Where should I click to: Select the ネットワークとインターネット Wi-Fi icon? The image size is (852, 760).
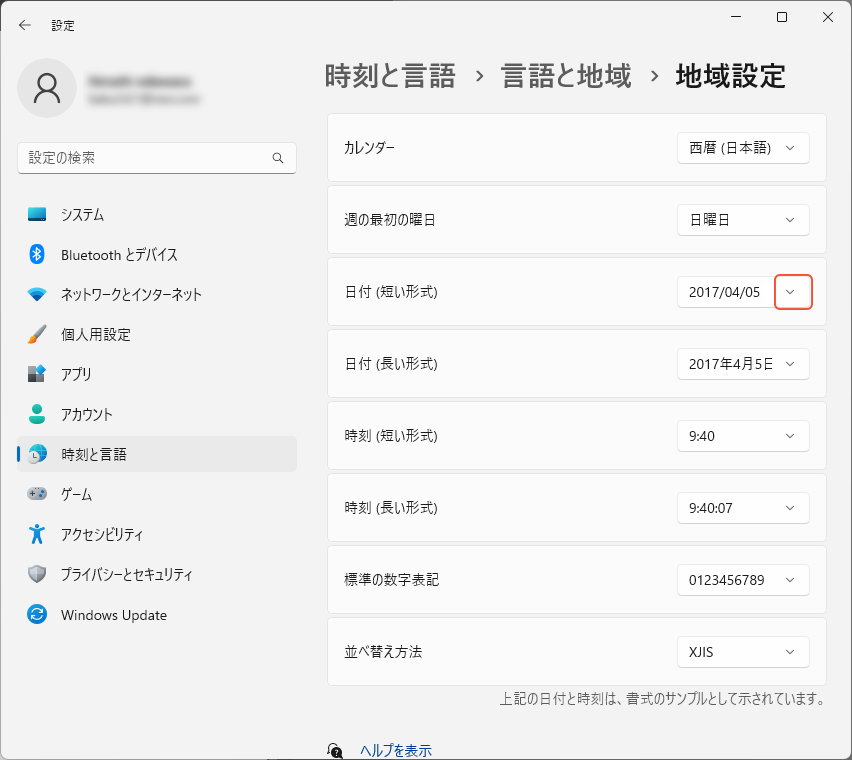click(x=37, y=294)
